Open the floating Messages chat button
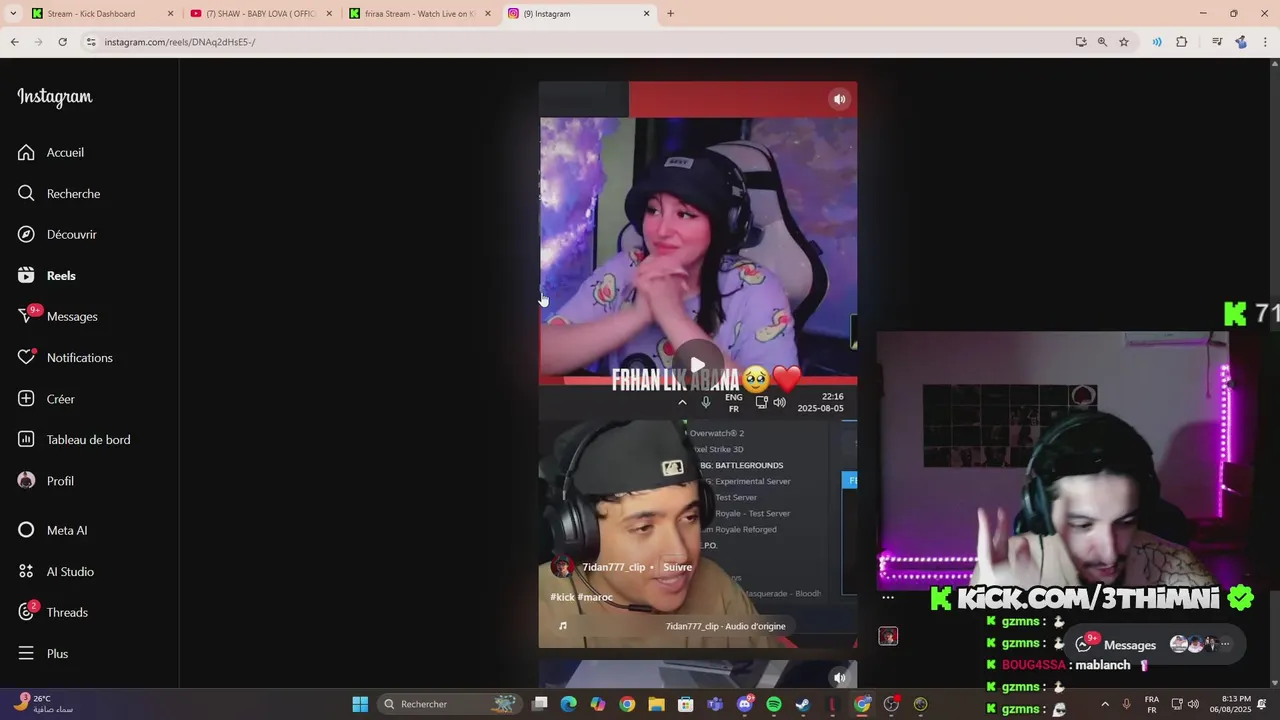1280x720 pixels. tap(1153, 645)
